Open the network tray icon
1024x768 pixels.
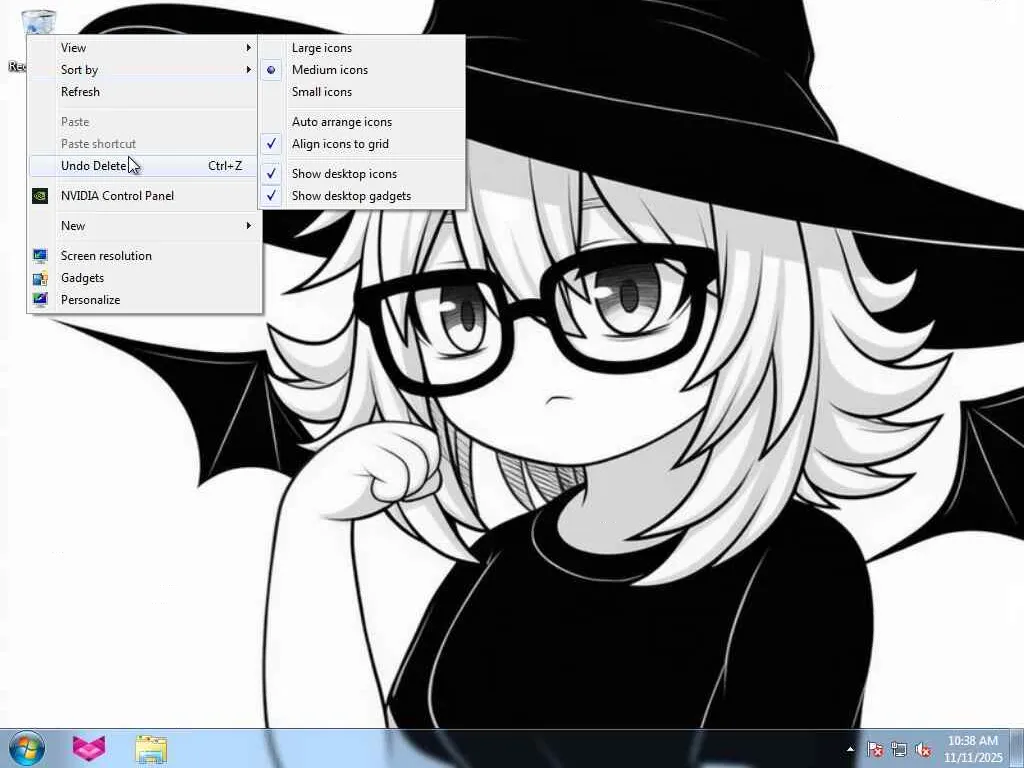(x=899, y=750)
